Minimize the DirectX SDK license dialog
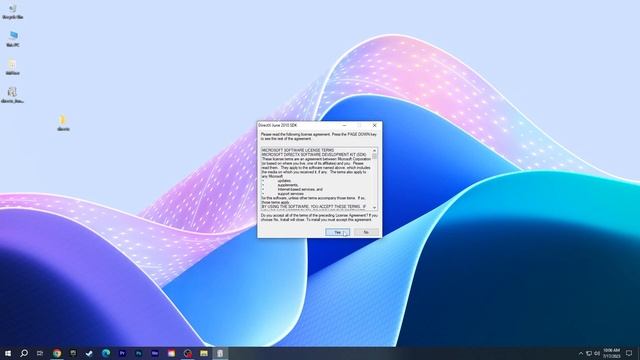The height and width of the screenshot is (360, 640). [344, 125]
